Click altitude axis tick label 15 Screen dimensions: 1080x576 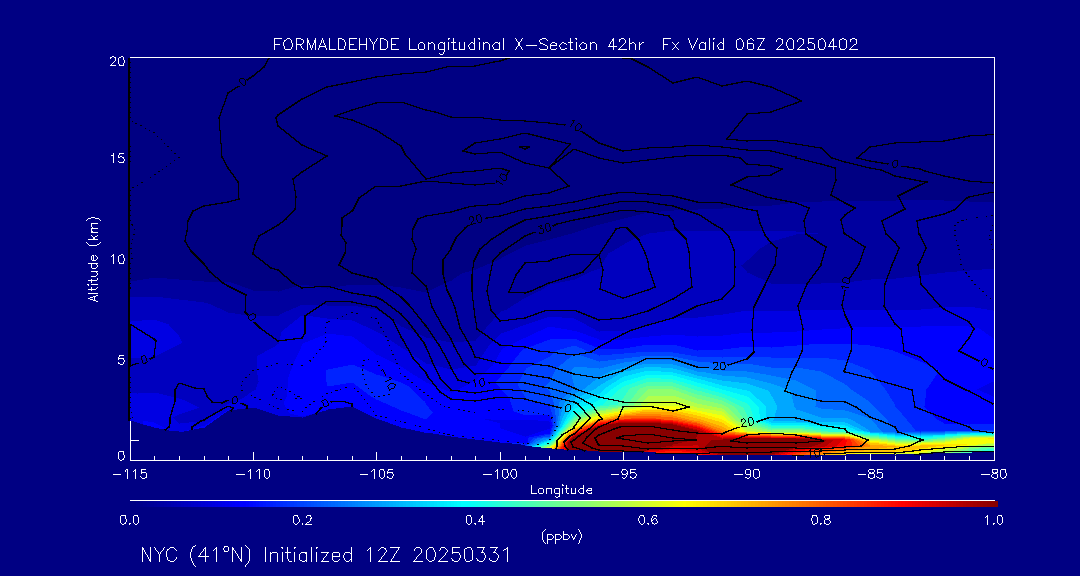pyautogui.click(x=116, y=158)
